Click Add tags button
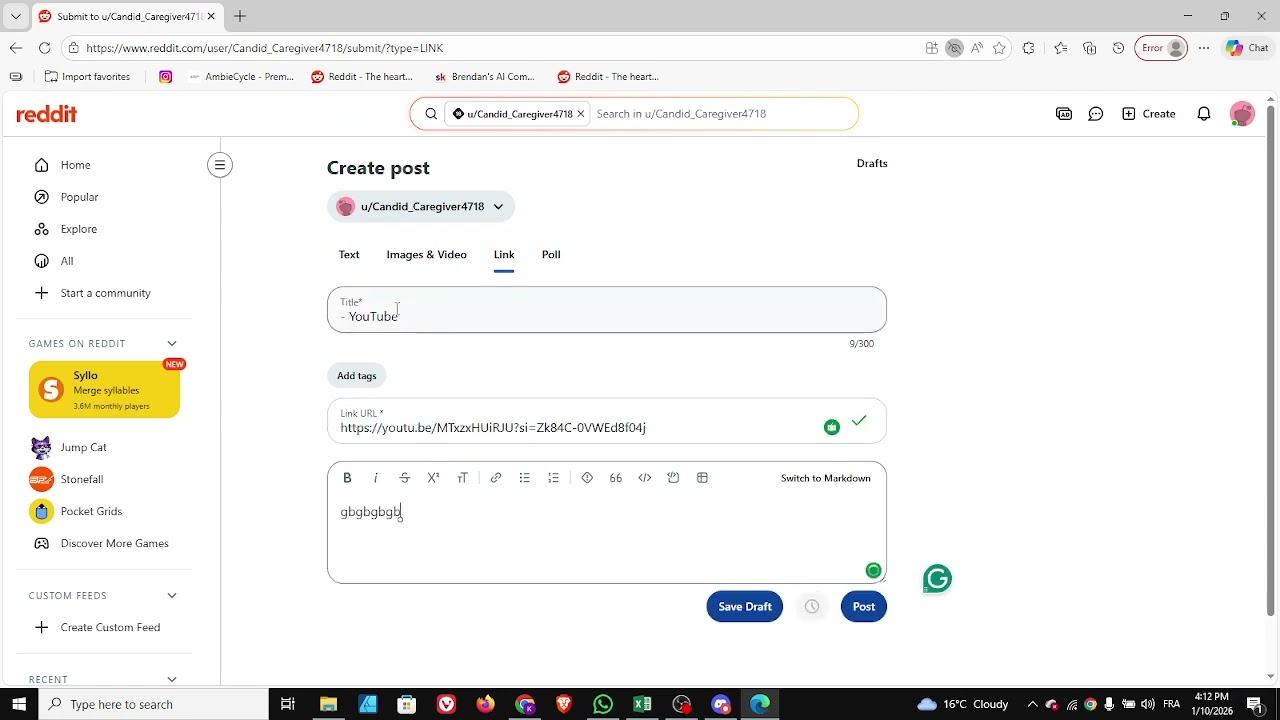This screenshot has height=720, width=1280. pyautogui.click(x=357, y=376)
